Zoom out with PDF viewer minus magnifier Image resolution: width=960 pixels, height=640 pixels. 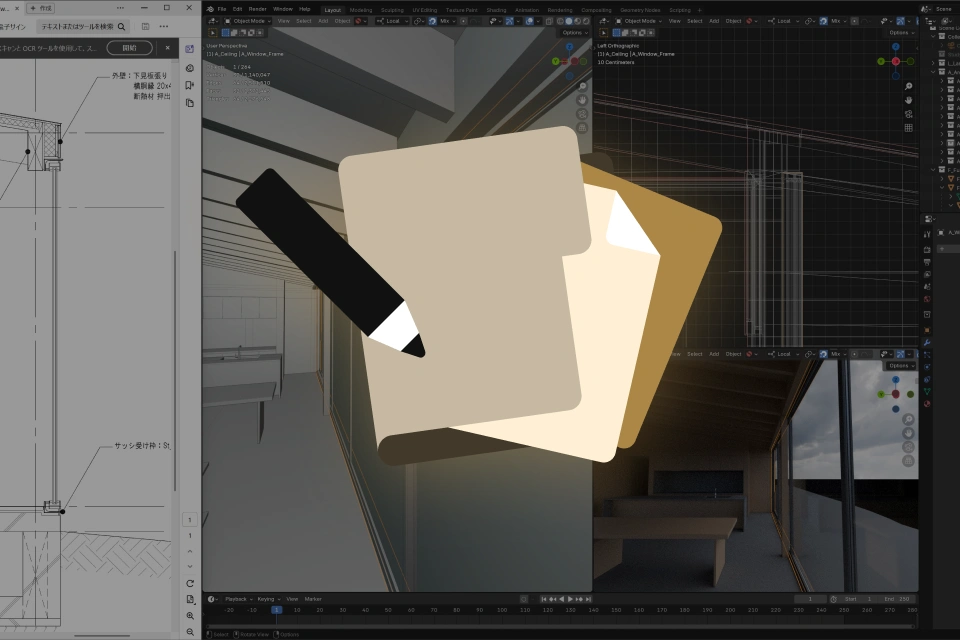click(x=190, y=631)
